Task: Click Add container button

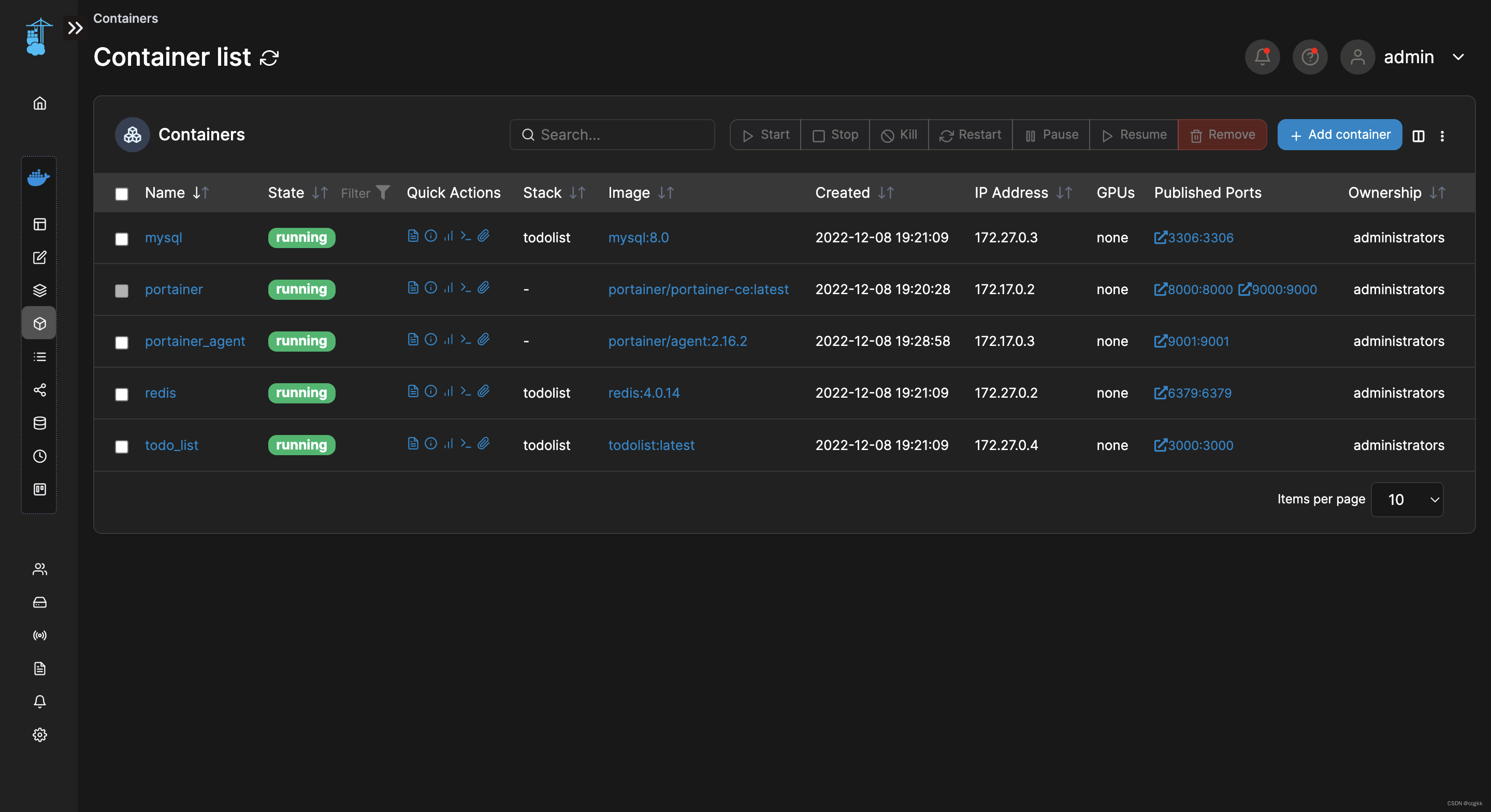Action: pos(1339,135)
